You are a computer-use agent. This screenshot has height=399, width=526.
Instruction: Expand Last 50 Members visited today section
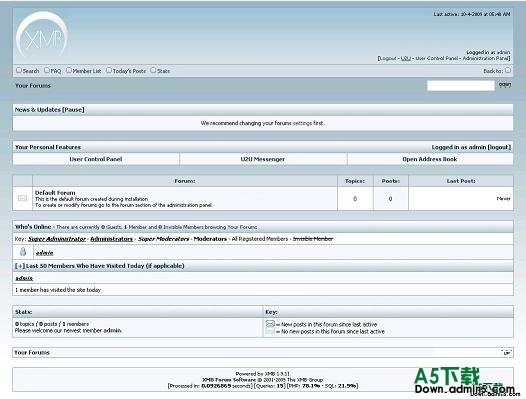coord(20,266)
